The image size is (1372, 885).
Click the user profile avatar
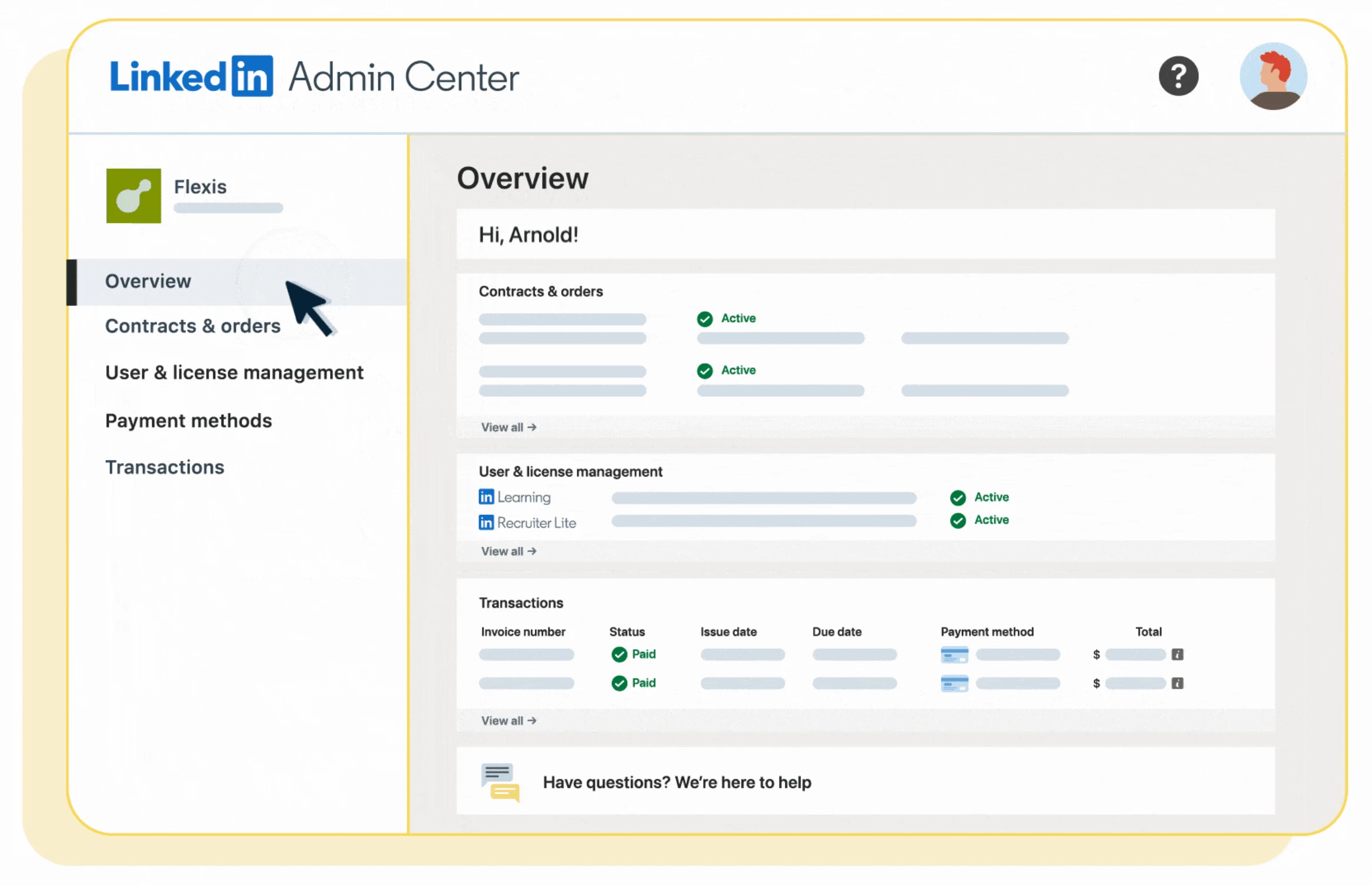point(1273,76)
